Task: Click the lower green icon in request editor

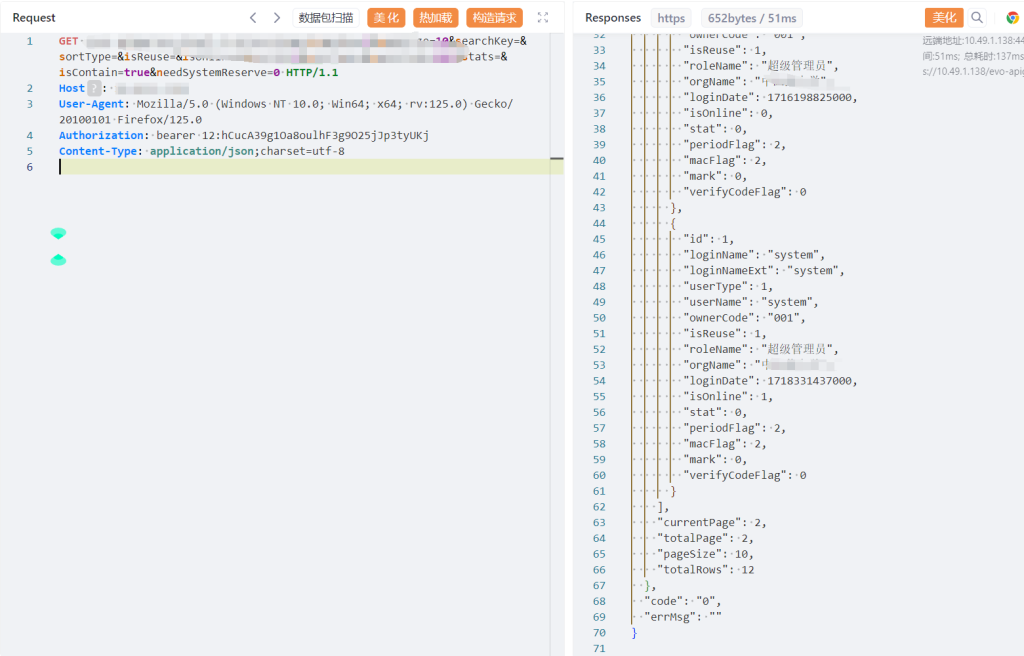Action: (58, 260)
